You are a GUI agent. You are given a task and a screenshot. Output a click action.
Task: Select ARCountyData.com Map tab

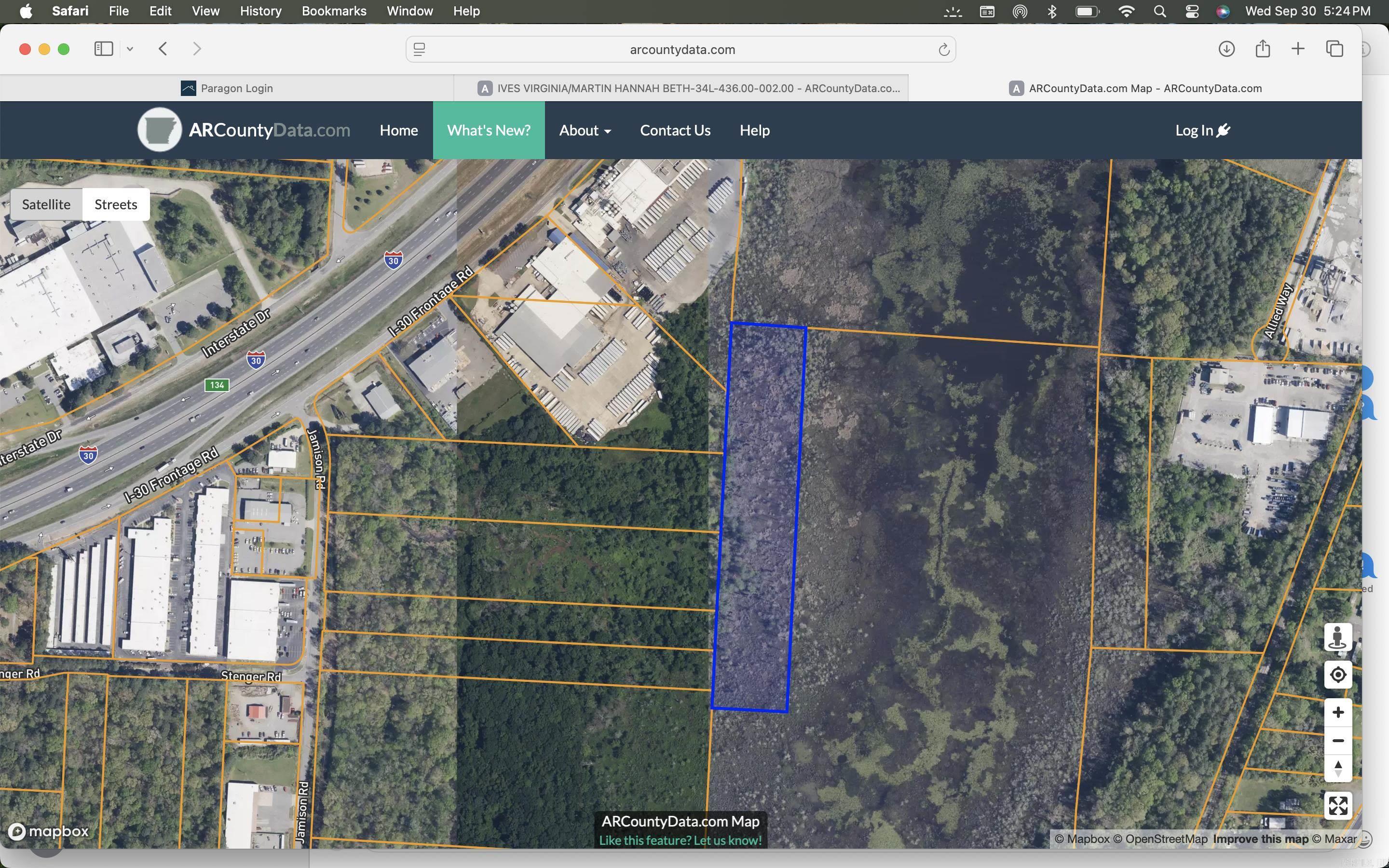(1135, 88)
